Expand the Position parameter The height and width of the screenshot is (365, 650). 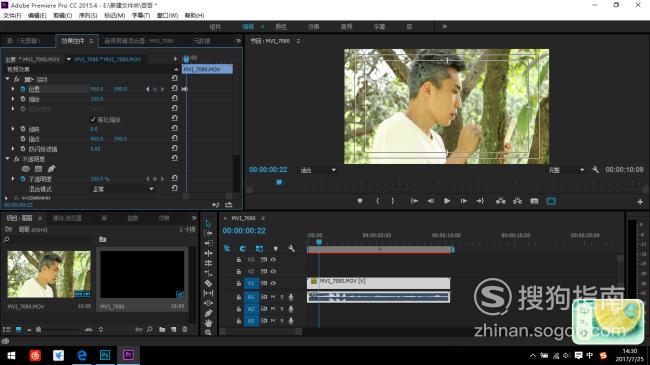click(x=13, y=89)
